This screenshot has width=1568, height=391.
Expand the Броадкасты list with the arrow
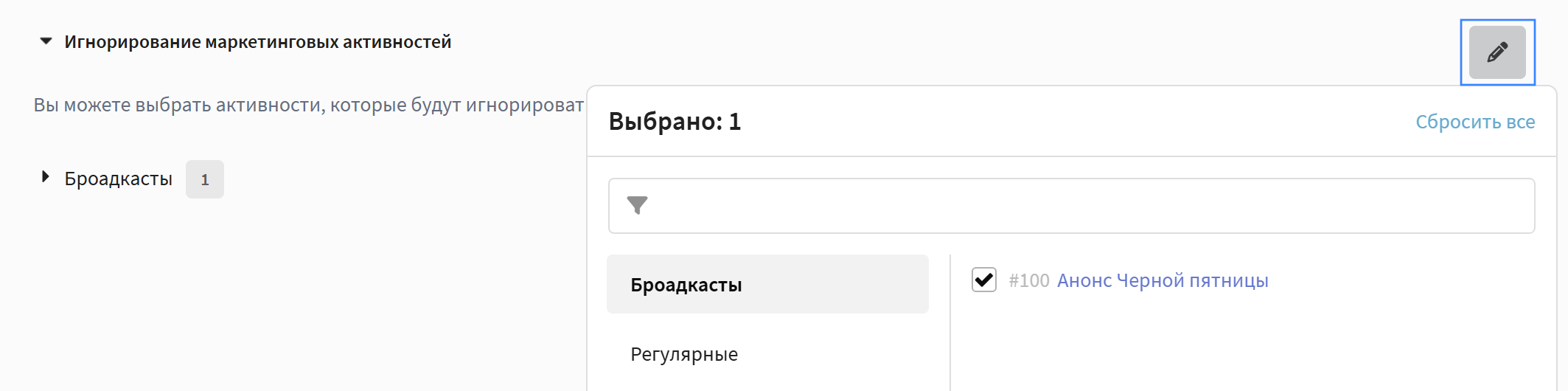click(x=46, y=177)
